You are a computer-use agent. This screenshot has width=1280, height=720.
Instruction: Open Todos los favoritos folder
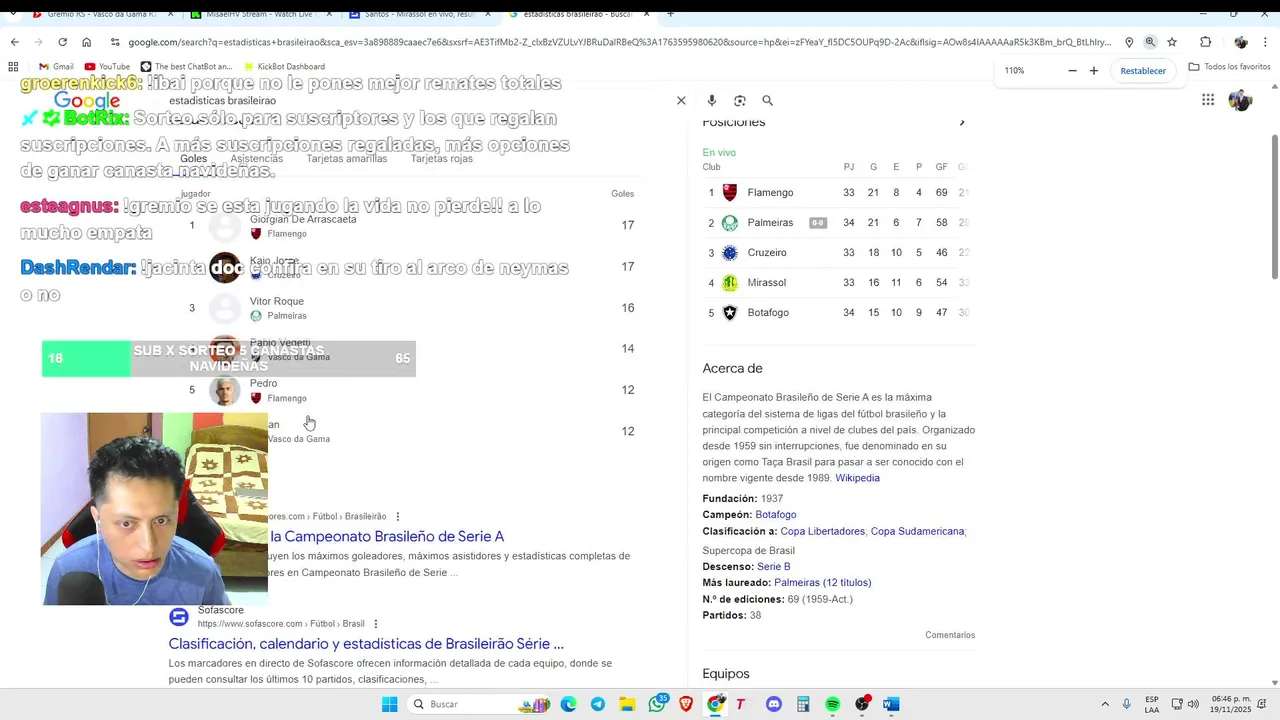click(1229, 67)
